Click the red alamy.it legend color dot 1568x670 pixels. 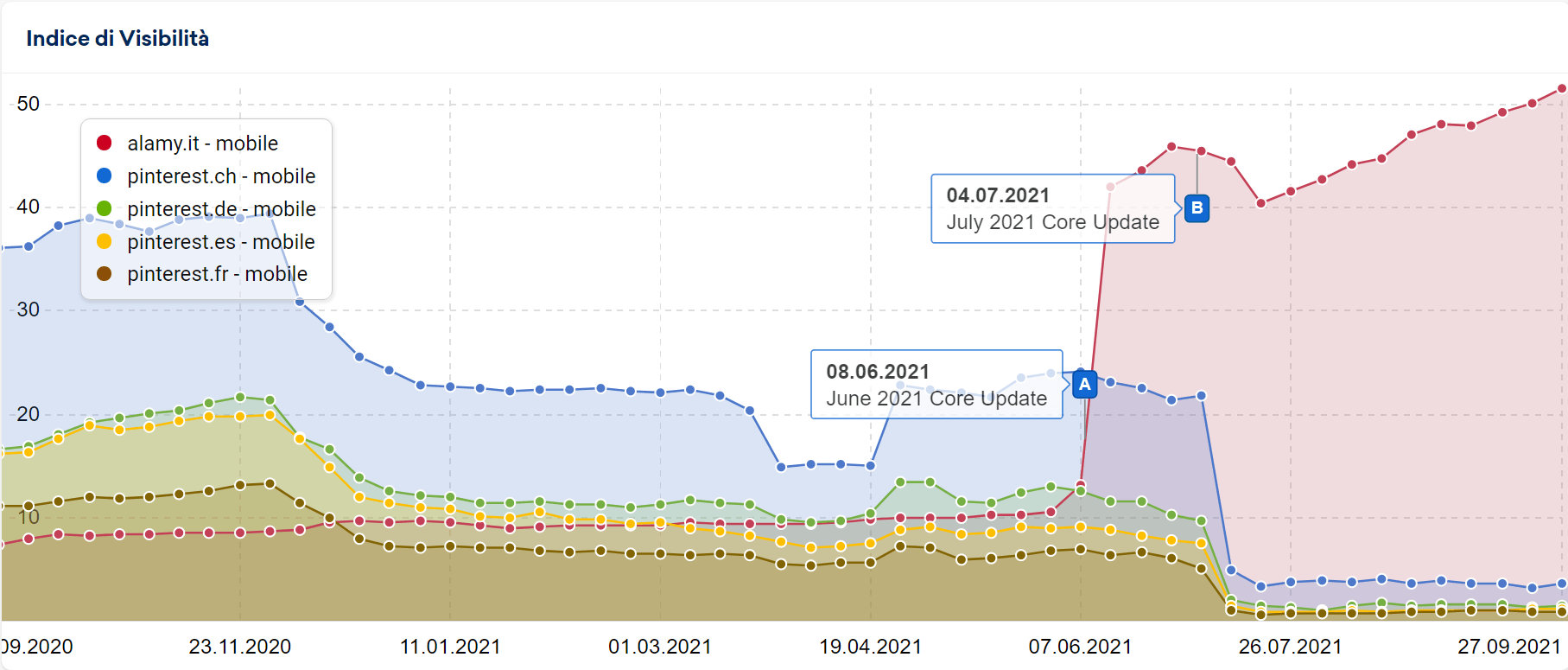pos(105,143)
